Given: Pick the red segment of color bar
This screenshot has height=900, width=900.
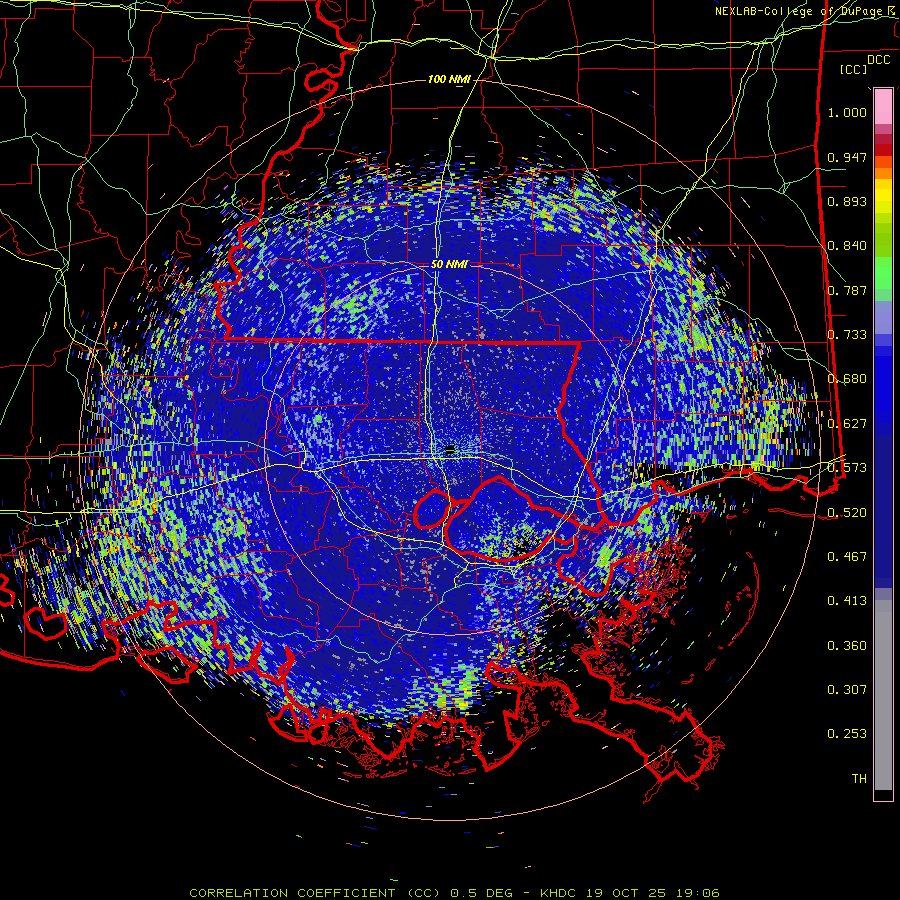Looking at the screenshot, I should point(883,149).
